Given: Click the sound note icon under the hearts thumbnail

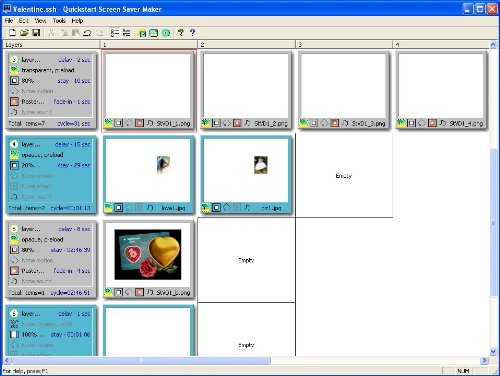Looking at the screenshot, I should (150, 292).
